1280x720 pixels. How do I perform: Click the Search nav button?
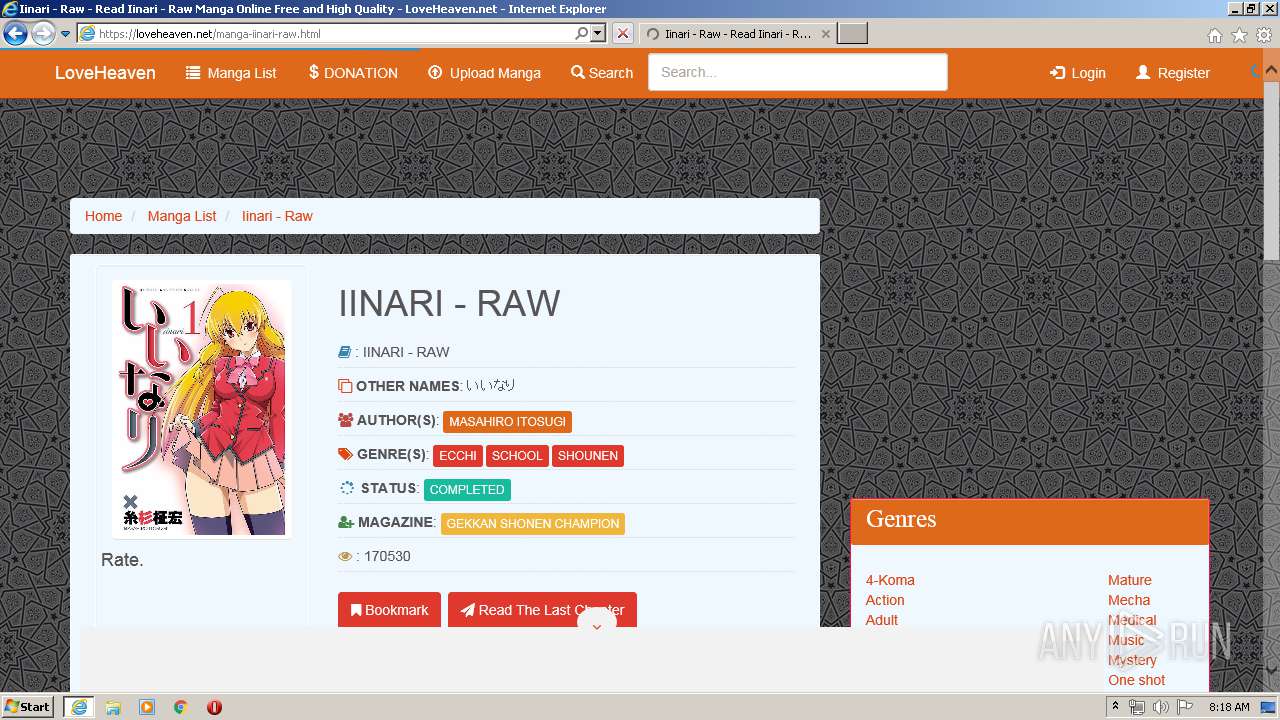click(602, 73)
